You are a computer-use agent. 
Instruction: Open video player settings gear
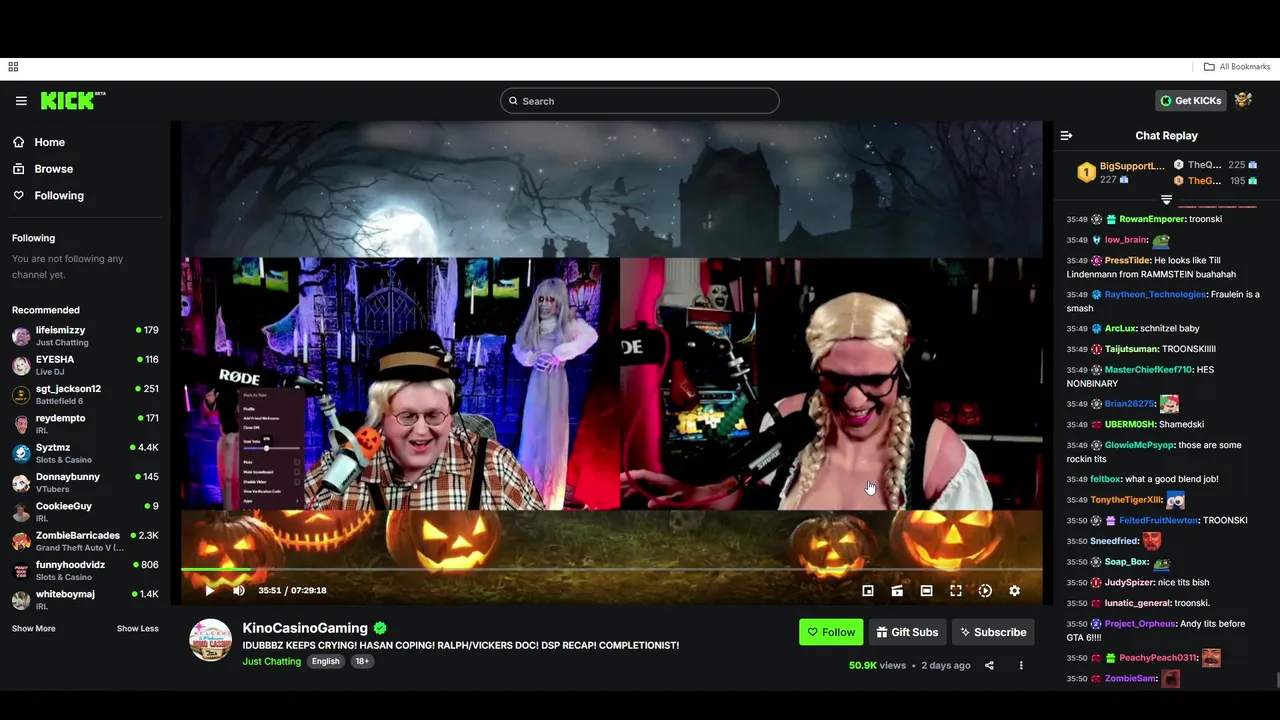point(1014,591)
